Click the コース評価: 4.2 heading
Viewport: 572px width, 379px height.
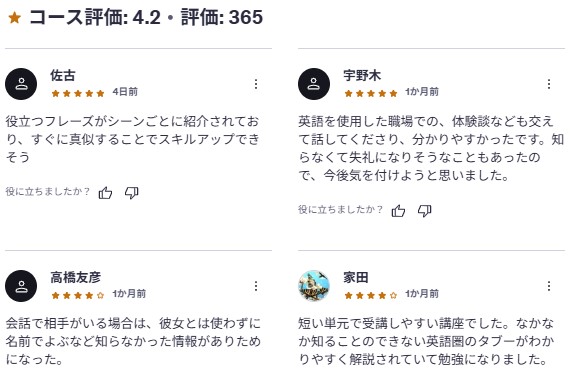coord(95,17)
